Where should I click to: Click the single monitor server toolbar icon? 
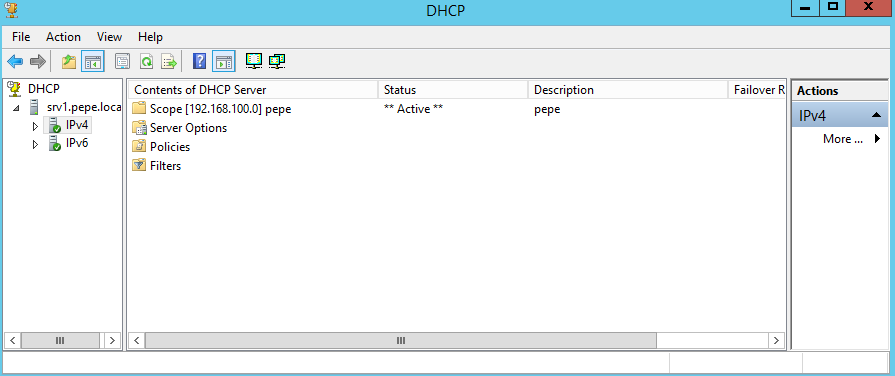[x=254, y=61]
